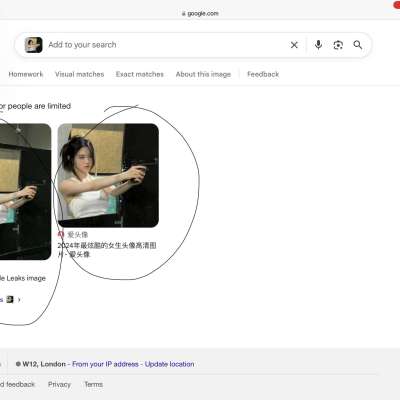Click the 'From your IP address' link

(x=105, y=364)
